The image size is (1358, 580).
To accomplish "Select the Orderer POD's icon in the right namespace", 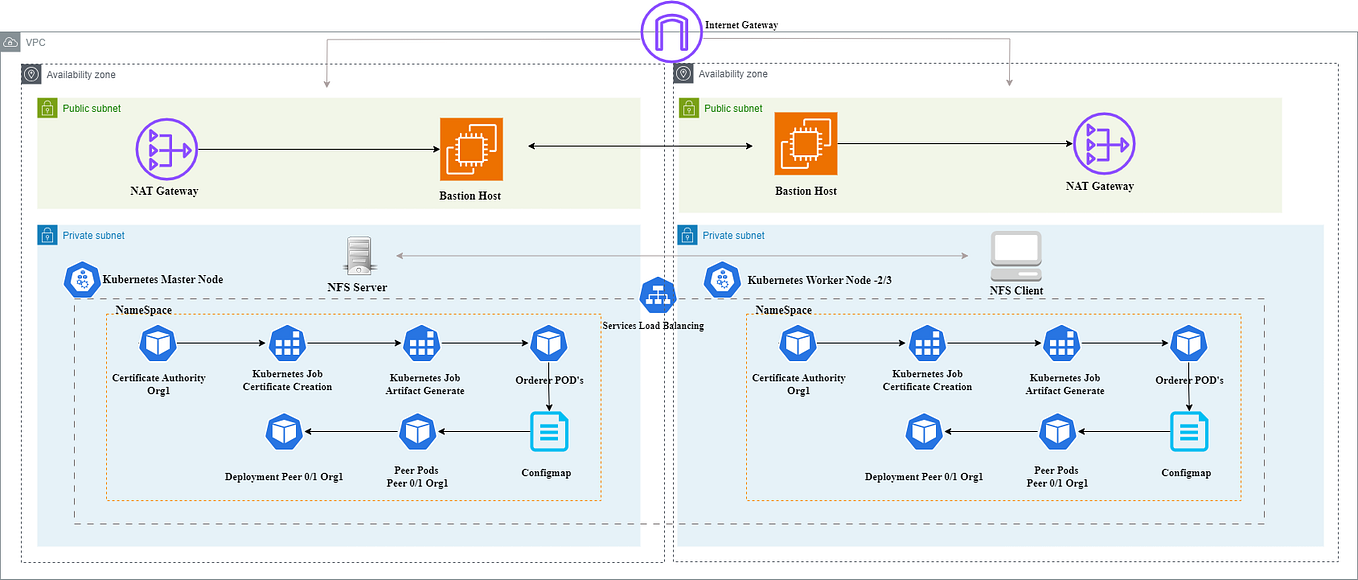I will point(1189,343).
